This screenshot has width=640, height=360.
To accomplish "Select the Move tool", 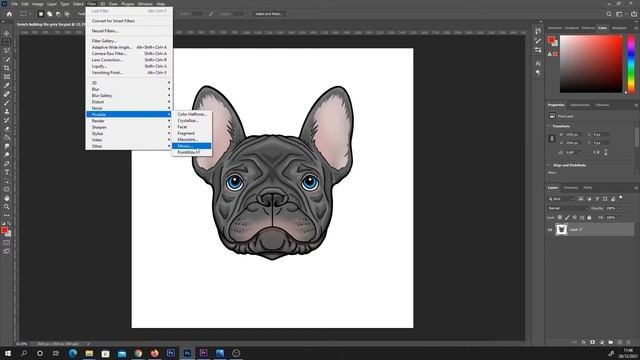I will 7,33.
